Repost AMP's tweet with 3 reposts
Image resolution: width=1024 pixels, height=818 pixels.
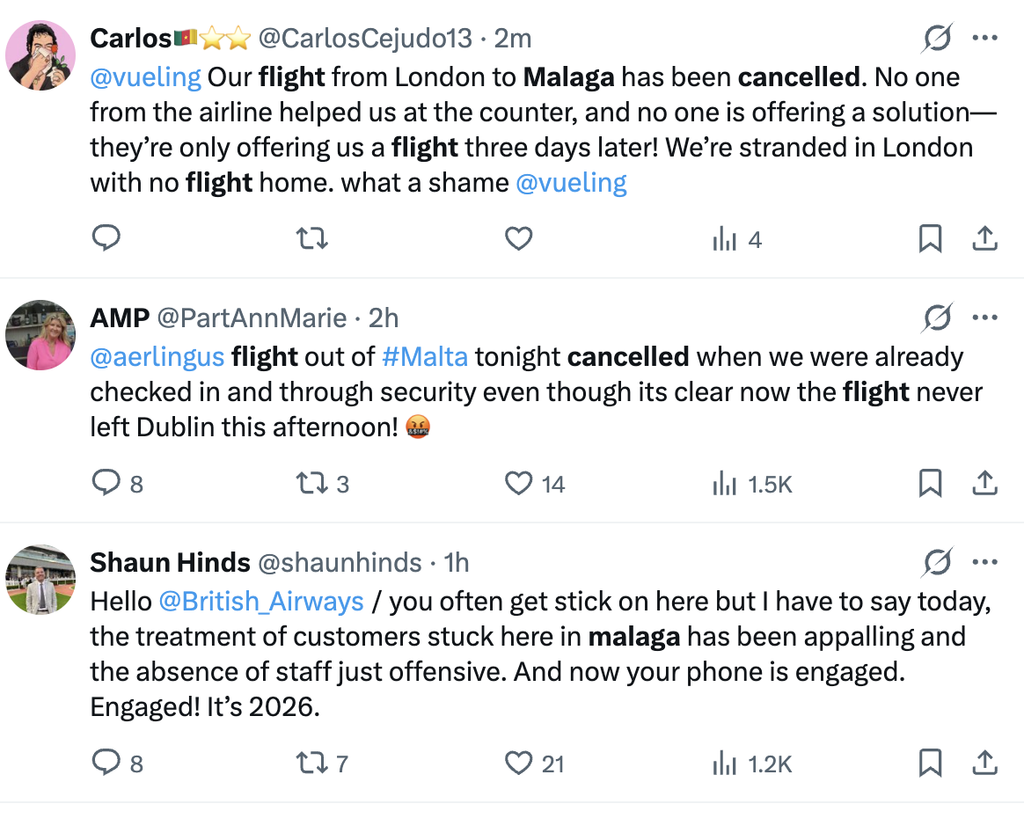point(323,484)
